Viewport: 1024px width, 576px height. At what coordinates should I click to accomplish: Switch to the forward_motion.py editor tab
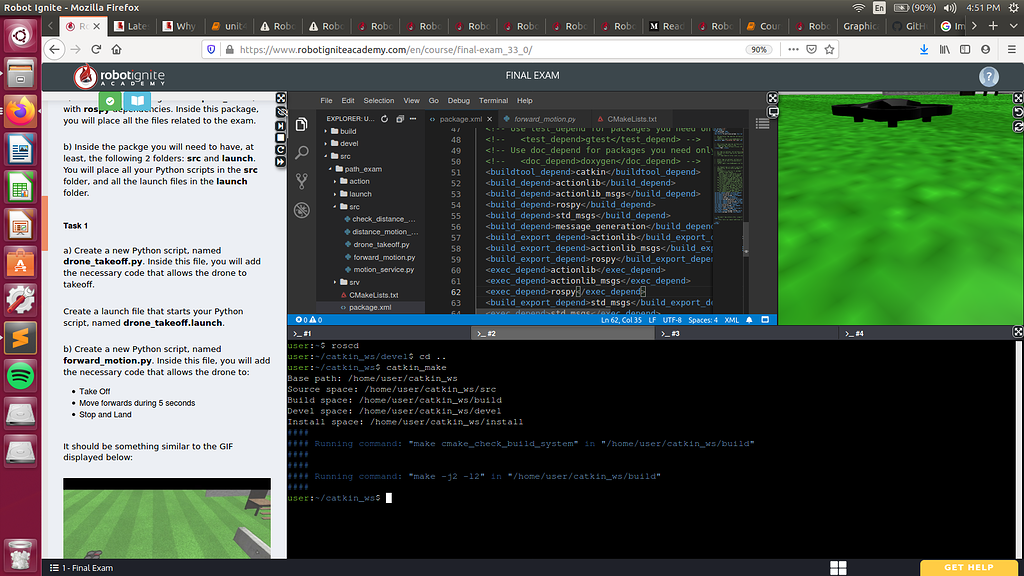coord(544,119)
